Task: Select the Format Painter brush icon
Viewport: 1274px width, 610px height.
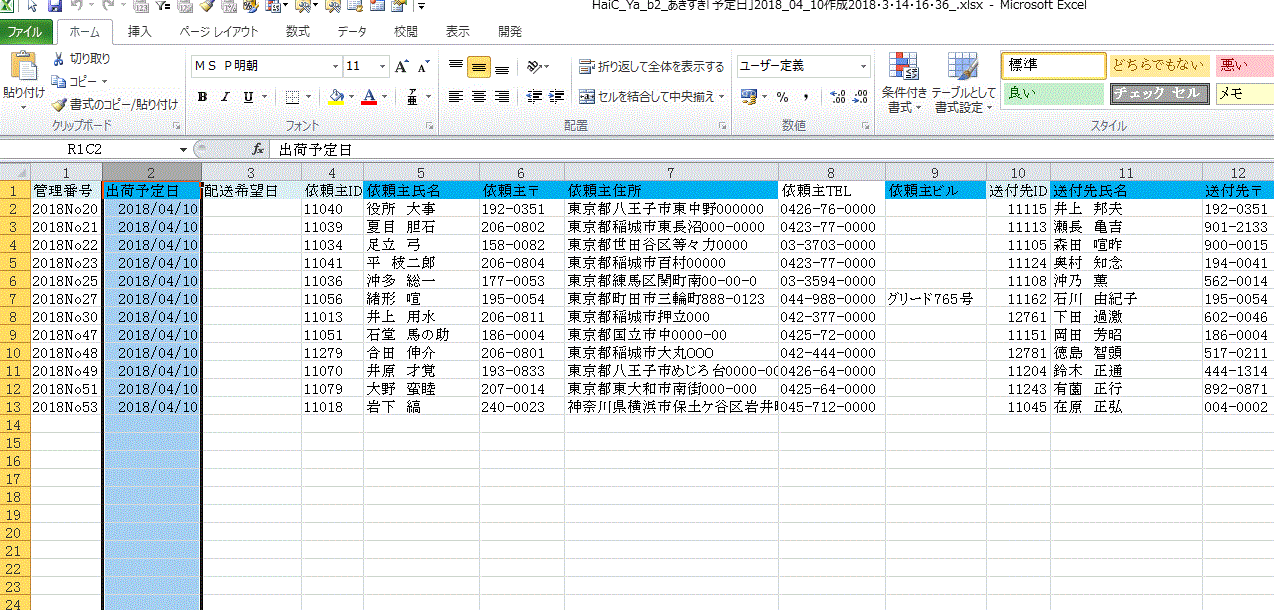Action: click(x=59, y=104)
